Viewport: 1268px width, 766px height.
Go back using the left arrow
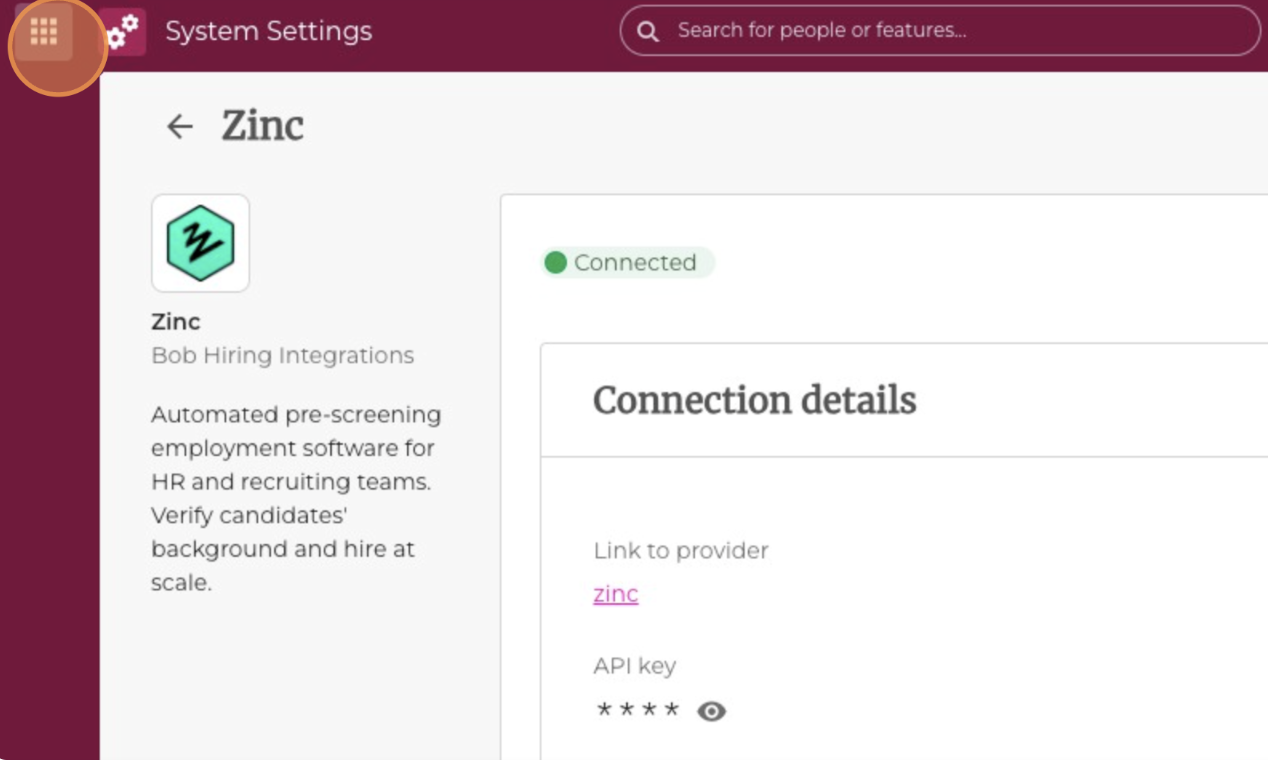[180, 126]
